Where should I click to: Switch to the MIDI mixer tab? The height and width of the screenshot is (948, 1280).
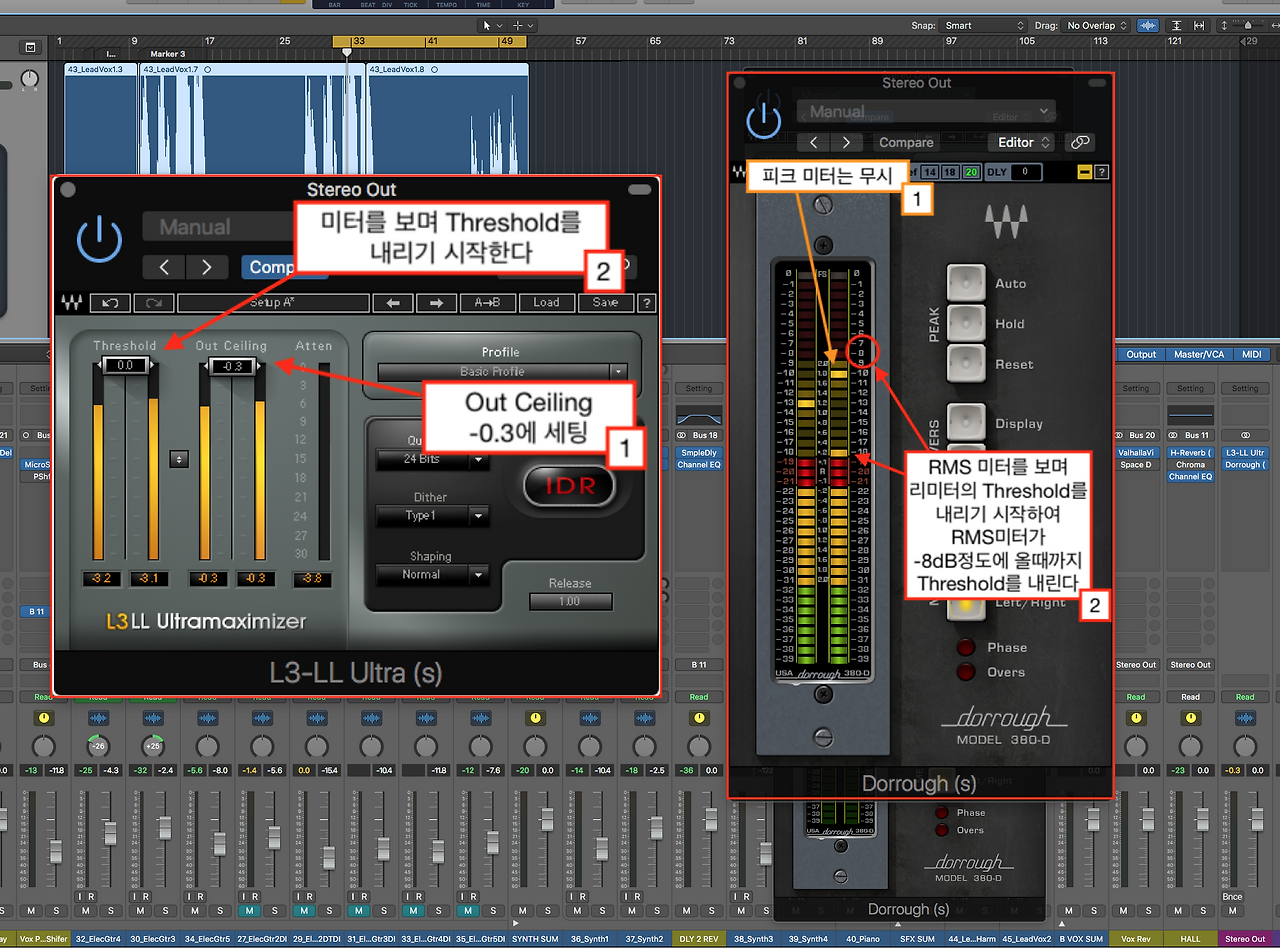tap(1251, 354)
